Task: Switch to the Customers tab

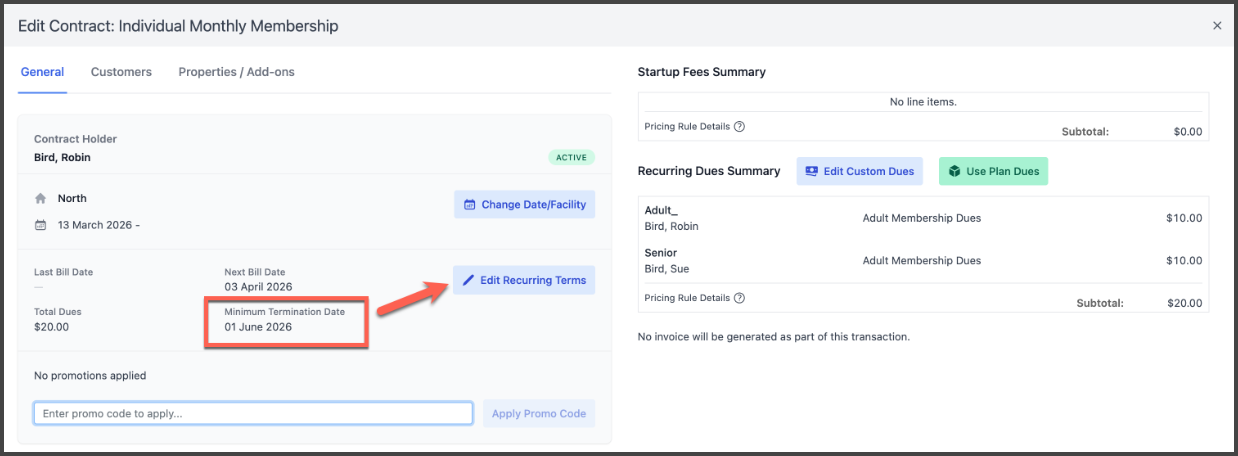Action: tap(121, 72)
